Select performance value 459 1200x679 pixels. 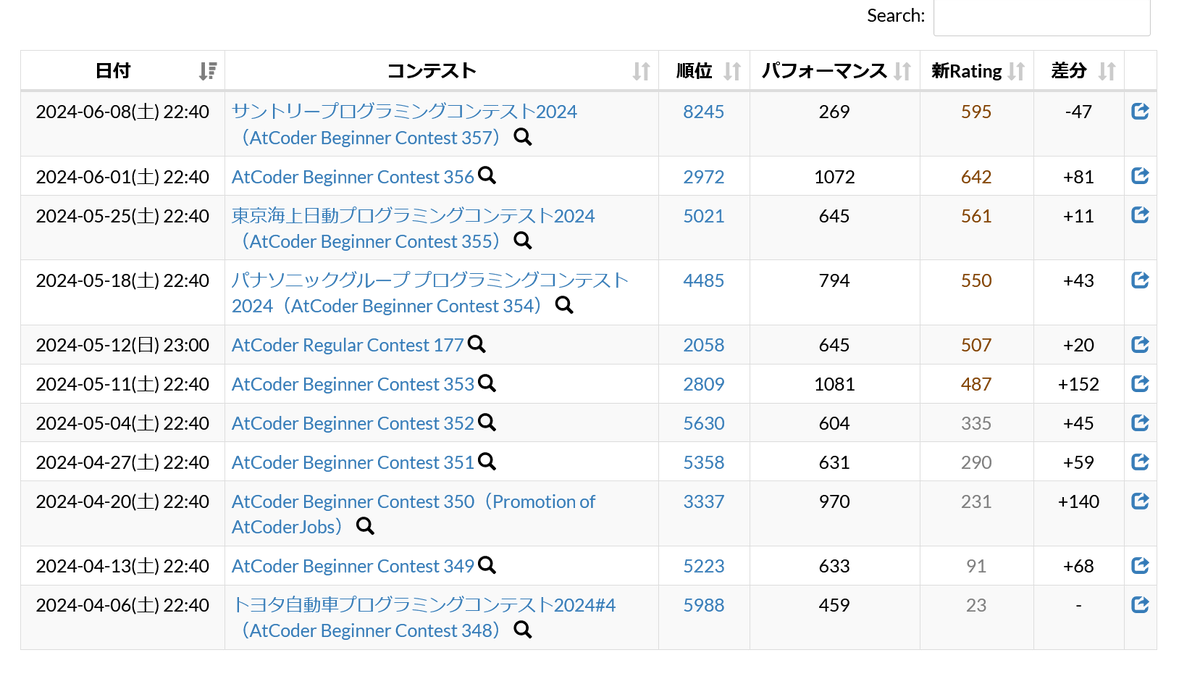pos(834,605)
